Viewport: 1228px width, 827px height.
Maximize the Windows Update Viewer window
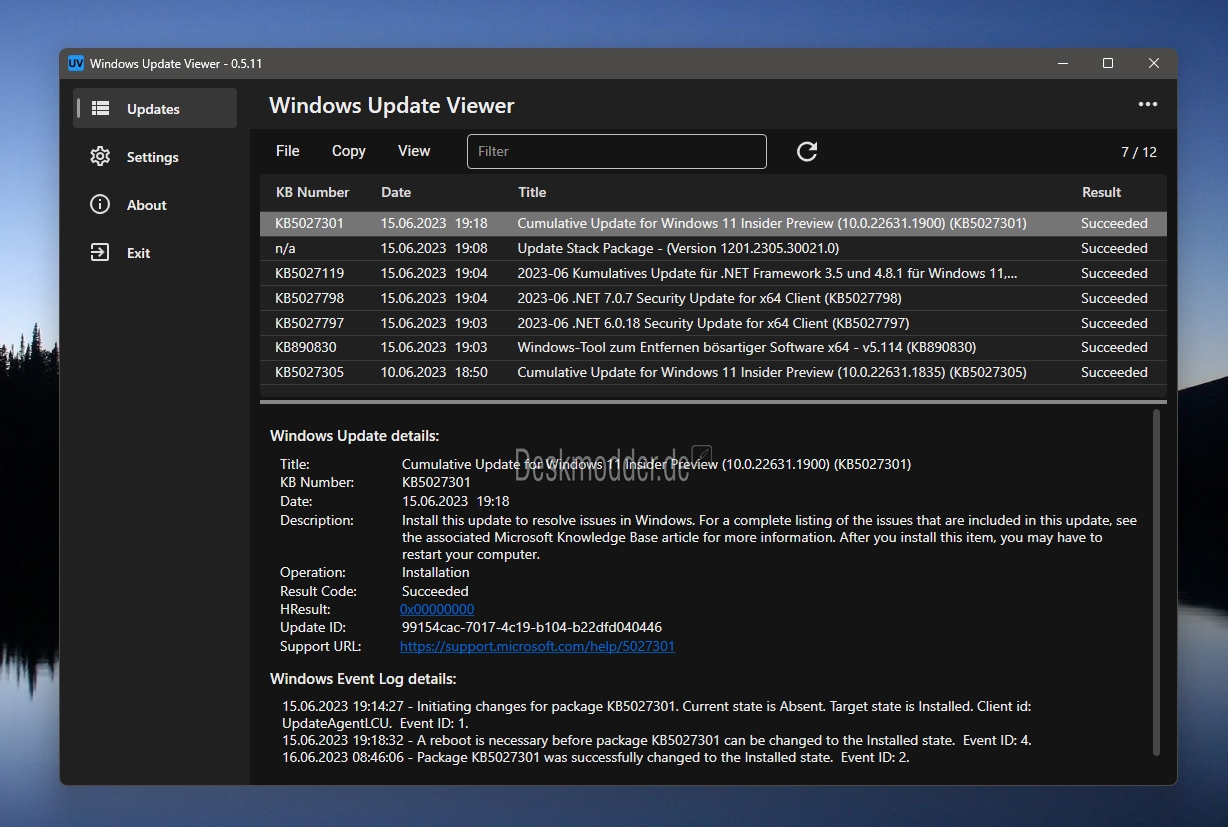(x=1108, y=63)
